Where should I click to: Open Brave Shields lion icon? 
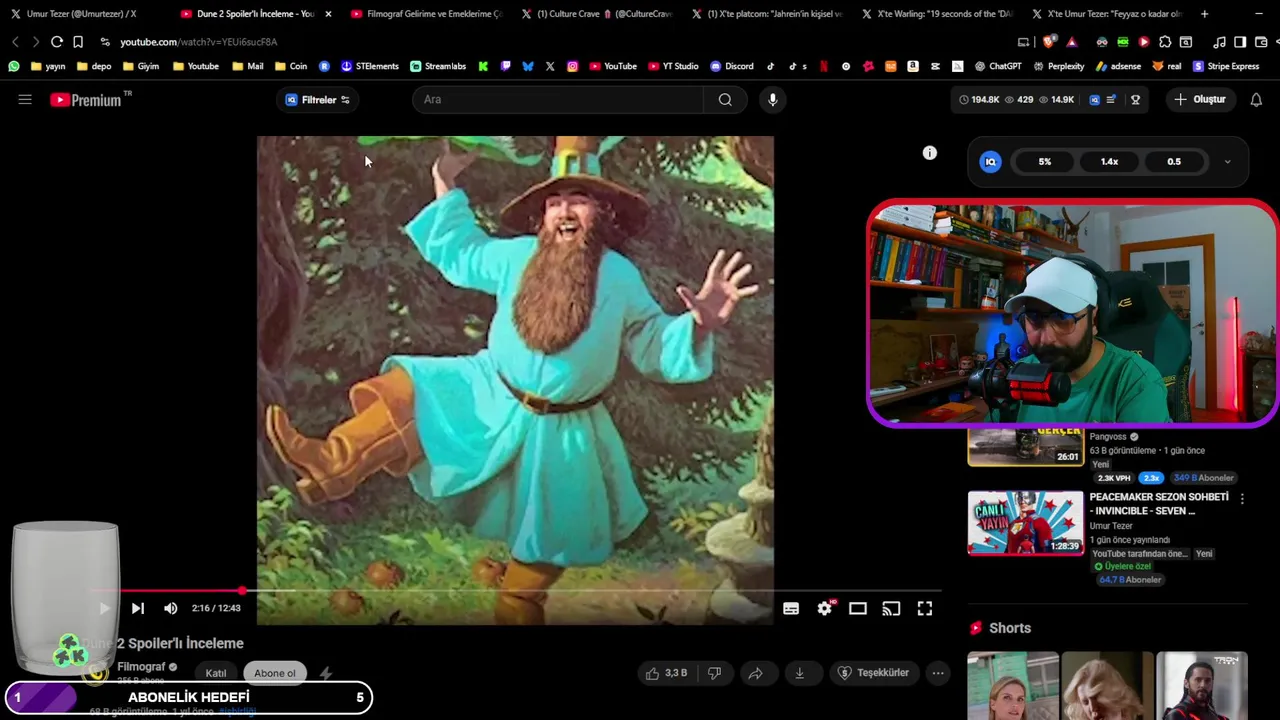(x=1048, y=42)
